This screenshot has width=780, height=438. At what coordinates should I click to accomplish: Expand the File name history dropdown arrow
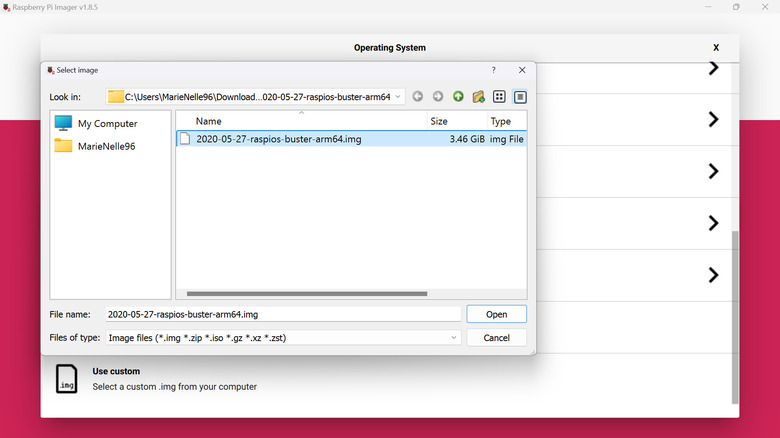[x=454, y=314]
